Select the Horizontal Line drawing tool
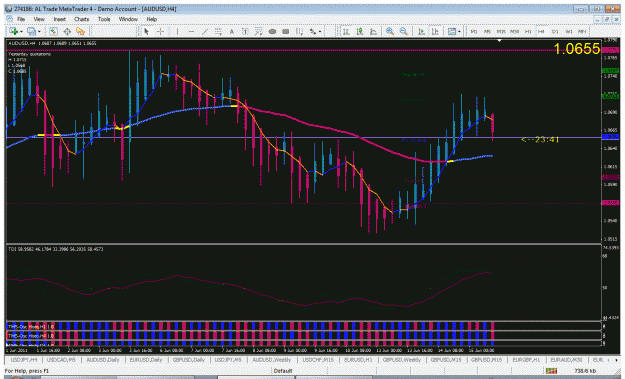This screenshot has height=379, width=625. pyautogui.click(x=191, y=31)
